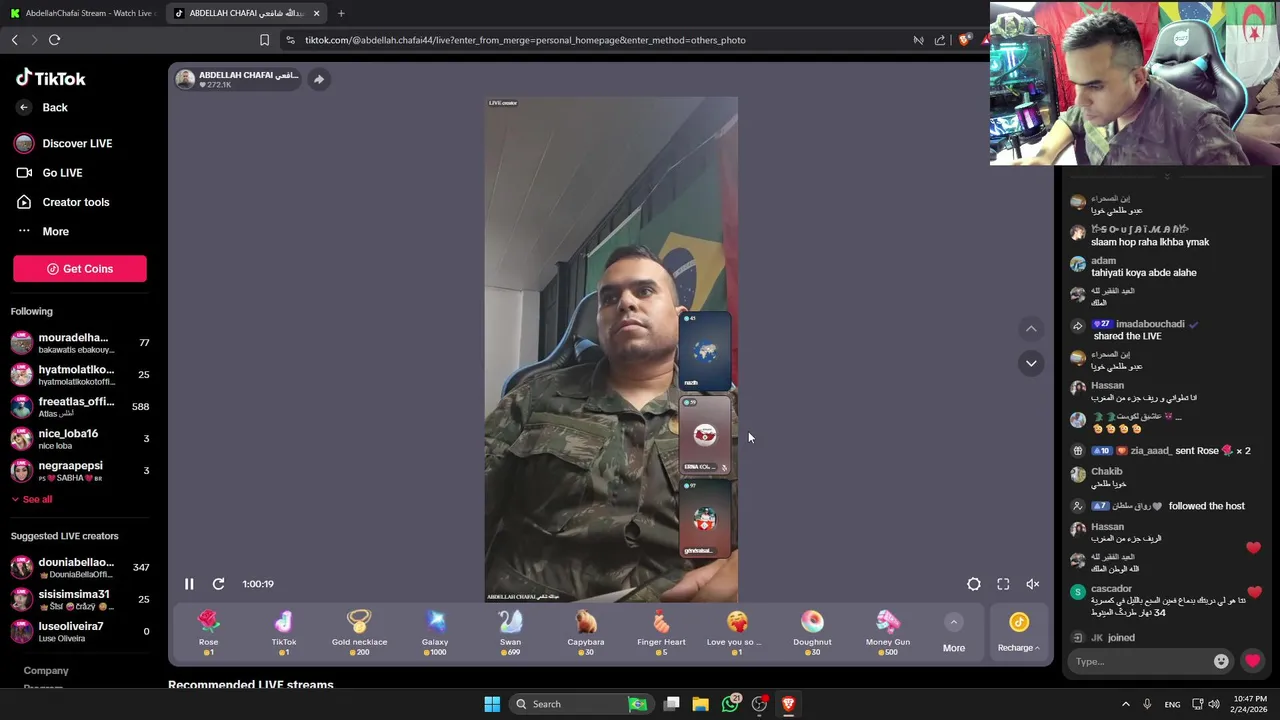The width and height of the screenshot is (1280, 720).
Task: Refresh the live stream player
Action: click(x=218, y=584)
